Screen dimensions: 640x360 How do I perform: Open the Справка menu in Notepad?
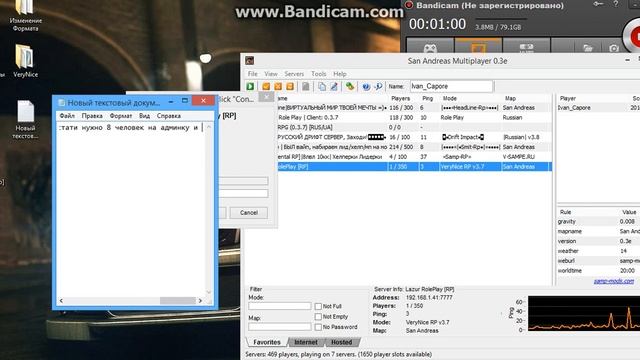coord(169,116)
